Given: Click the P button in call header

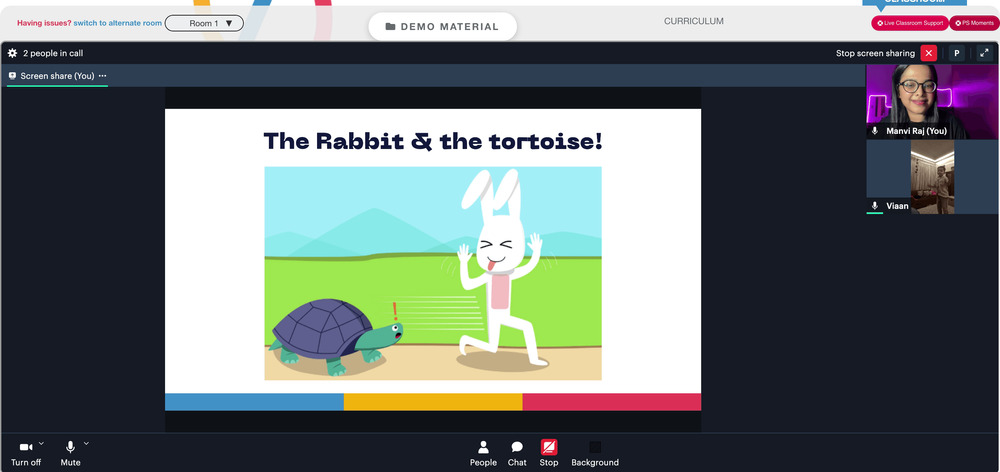Looking at the screenshot, I should point(956,54).
